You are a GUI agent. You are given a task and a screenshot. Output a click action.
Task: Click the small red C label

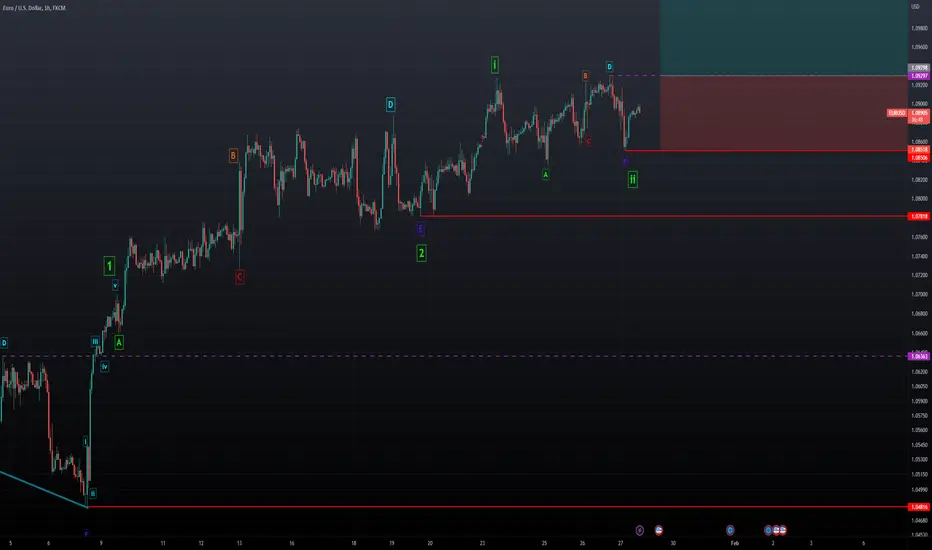pos(588,142)
